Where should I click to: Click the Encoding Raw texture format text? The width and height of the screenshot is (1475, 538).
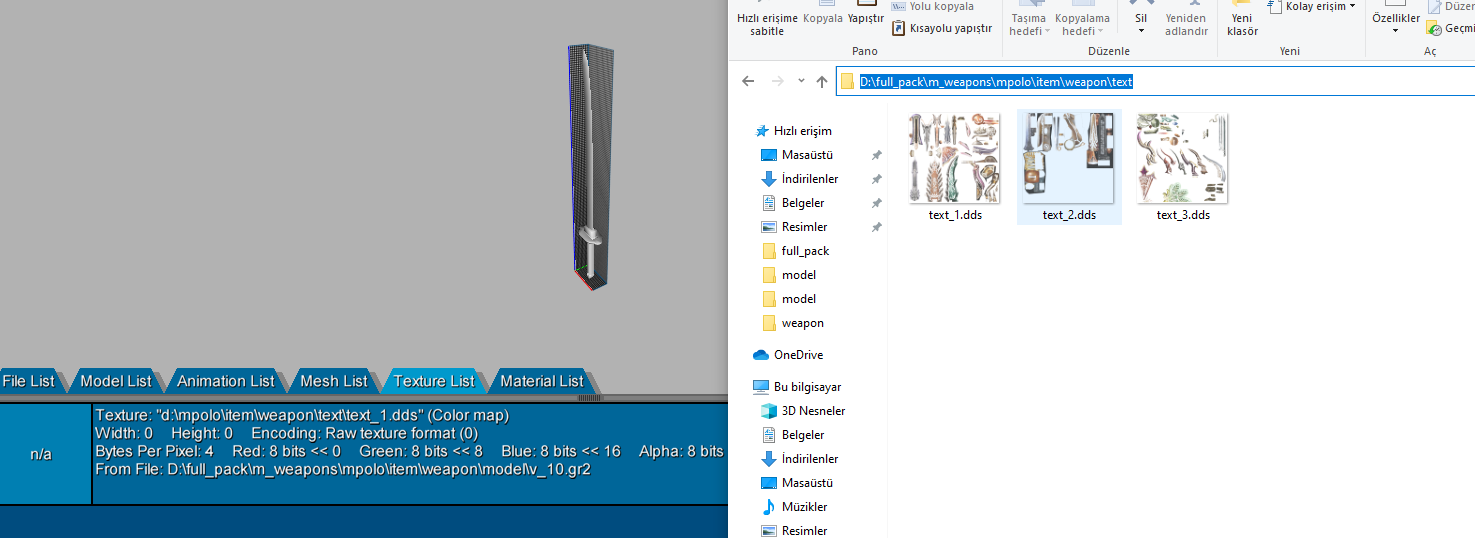pos(364,433)
